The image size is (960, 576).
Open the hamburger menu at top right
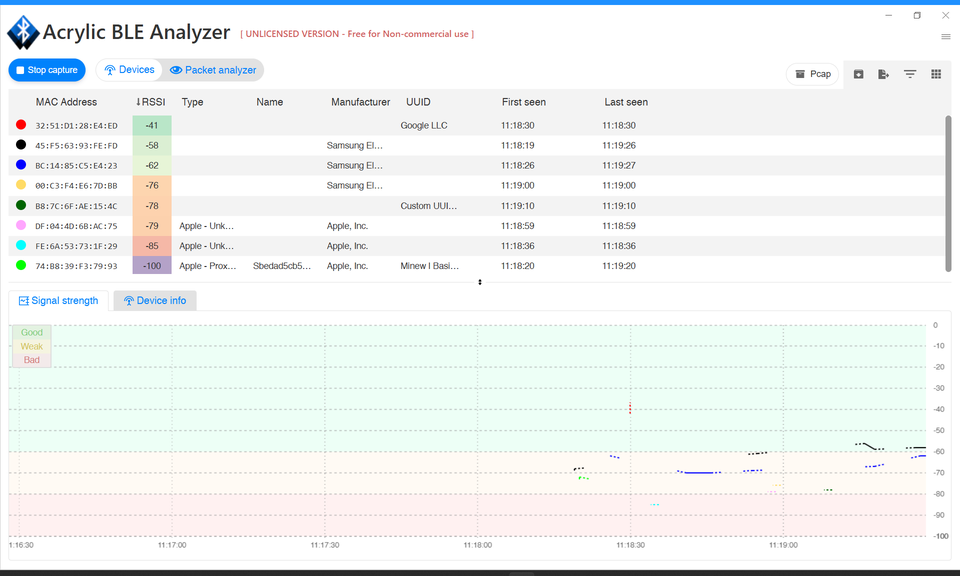click(946, 37)
